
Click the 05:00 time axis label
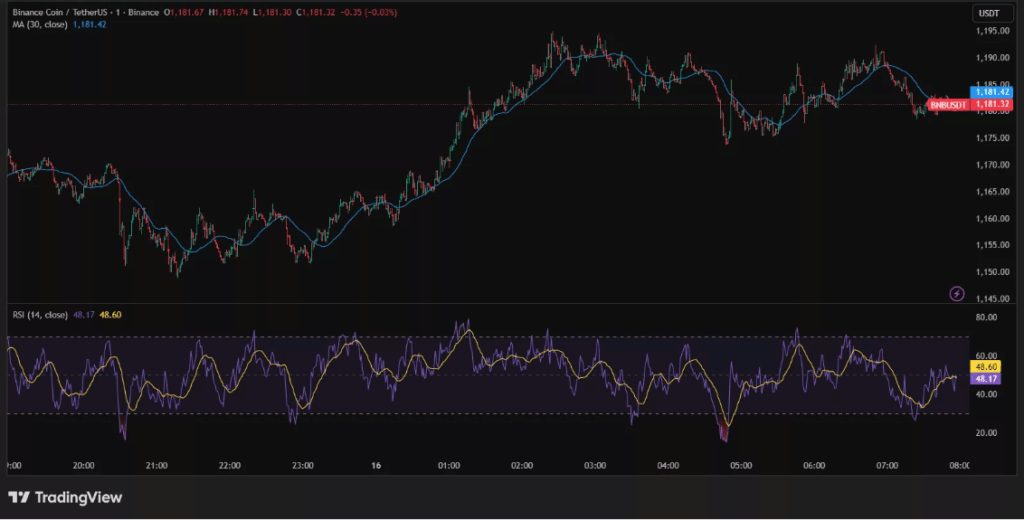[x=741, y=465]
